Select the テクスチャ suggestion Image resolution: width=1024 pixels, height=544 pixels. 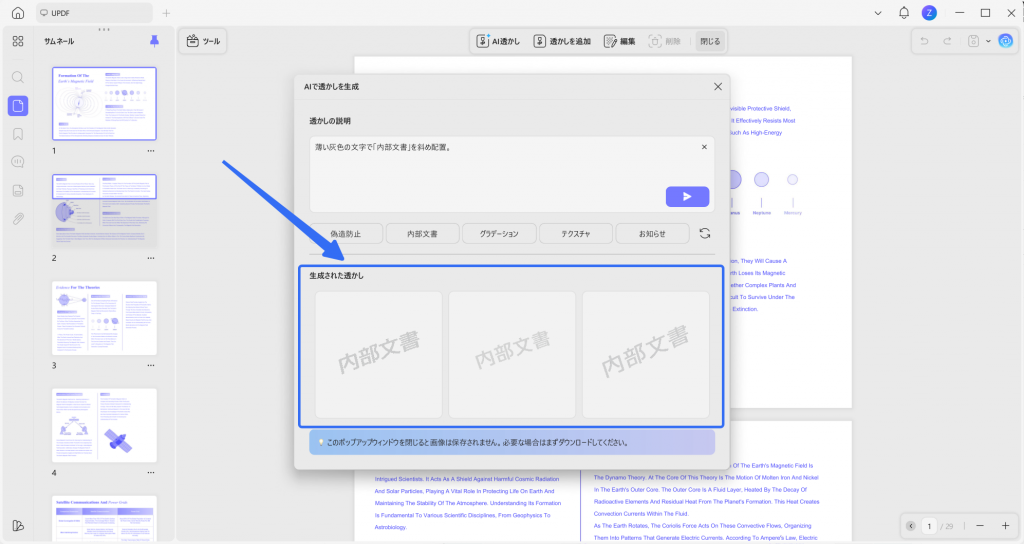575,233
